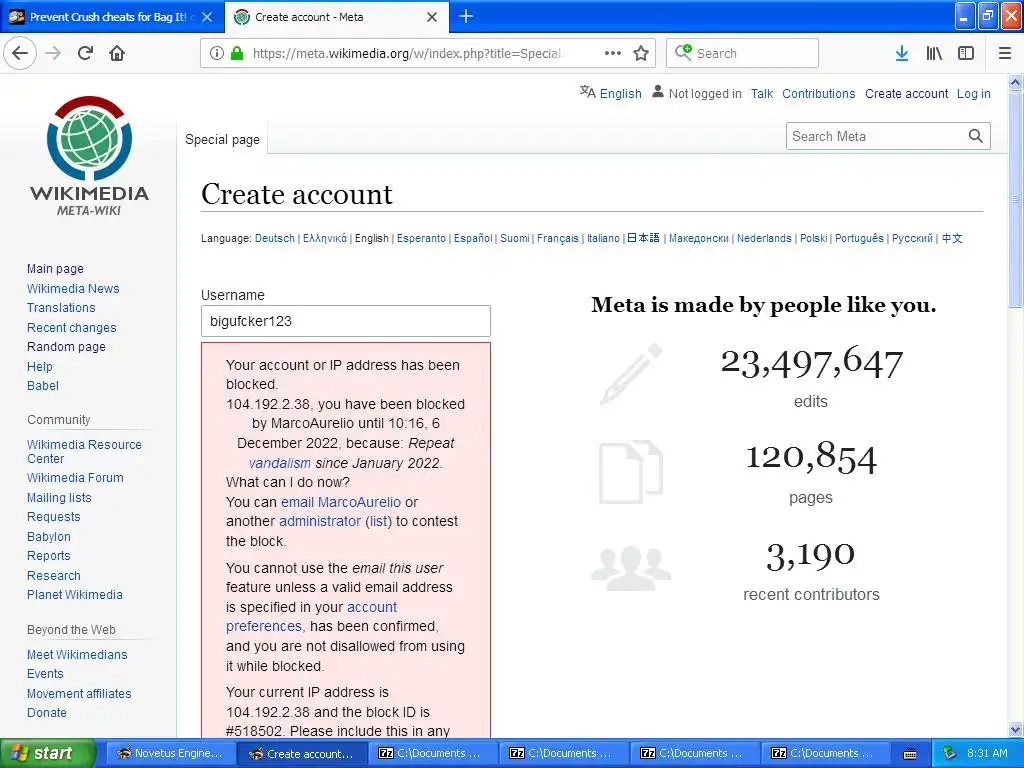Click the email MarcoAurelio link
The height and width of the screenshot is (768, 1024).
point(341,502)
